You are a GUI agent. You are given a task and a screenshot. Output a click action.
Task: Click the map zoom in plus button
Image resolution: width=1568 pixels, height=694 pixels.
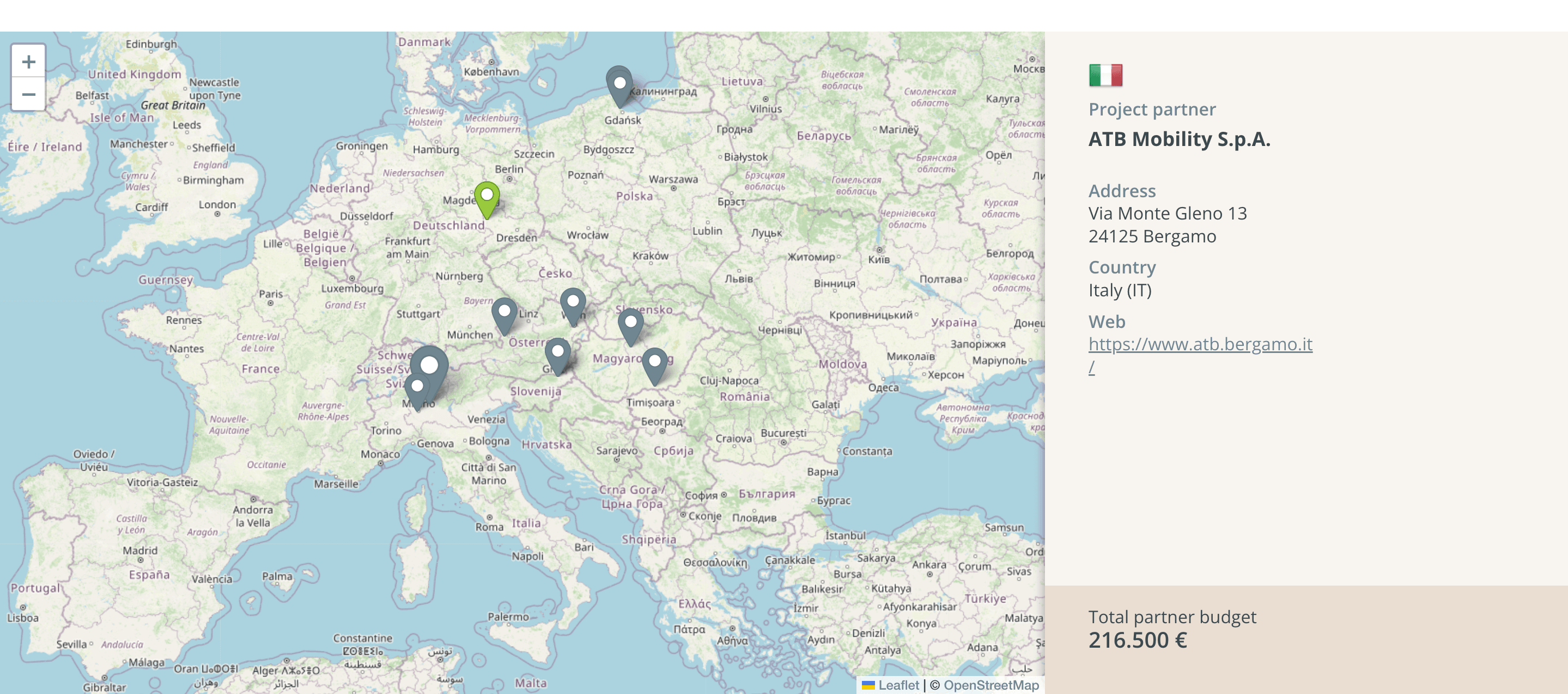(28, 62)
